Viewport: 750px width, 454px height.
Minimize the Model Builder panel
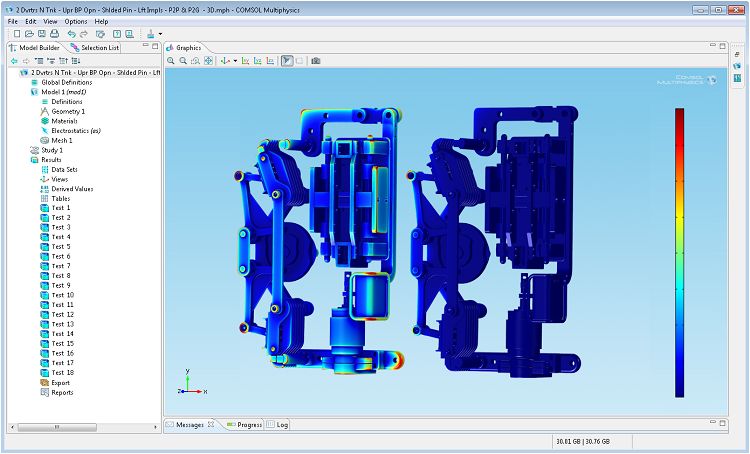(145, 46)
